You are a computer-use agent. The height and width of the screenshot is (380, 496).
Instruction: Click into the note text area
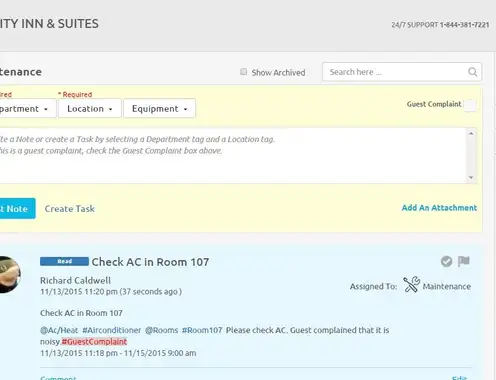tap(233, 155)
